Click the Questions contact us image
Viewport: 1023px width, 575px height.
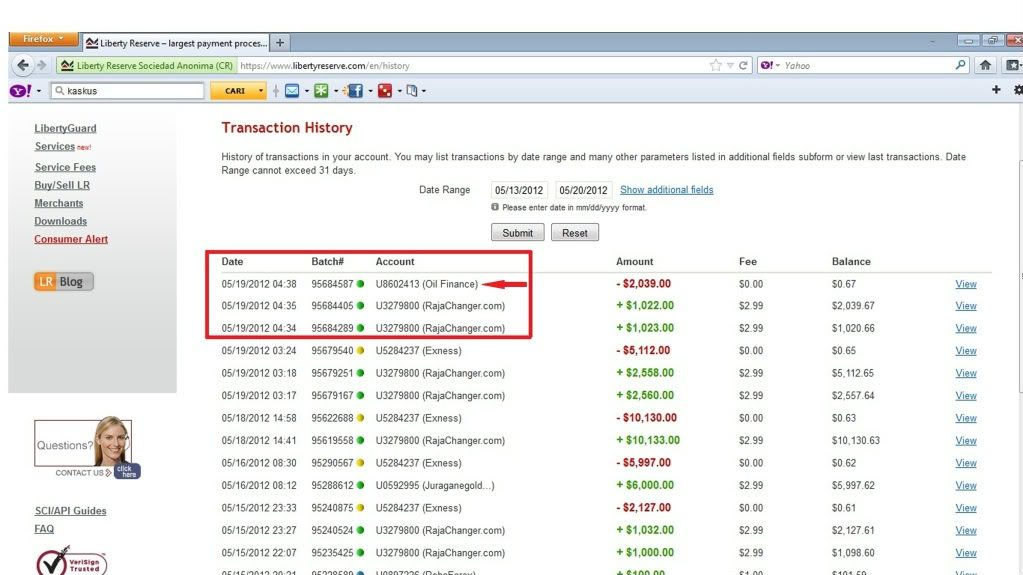point(87,448)
